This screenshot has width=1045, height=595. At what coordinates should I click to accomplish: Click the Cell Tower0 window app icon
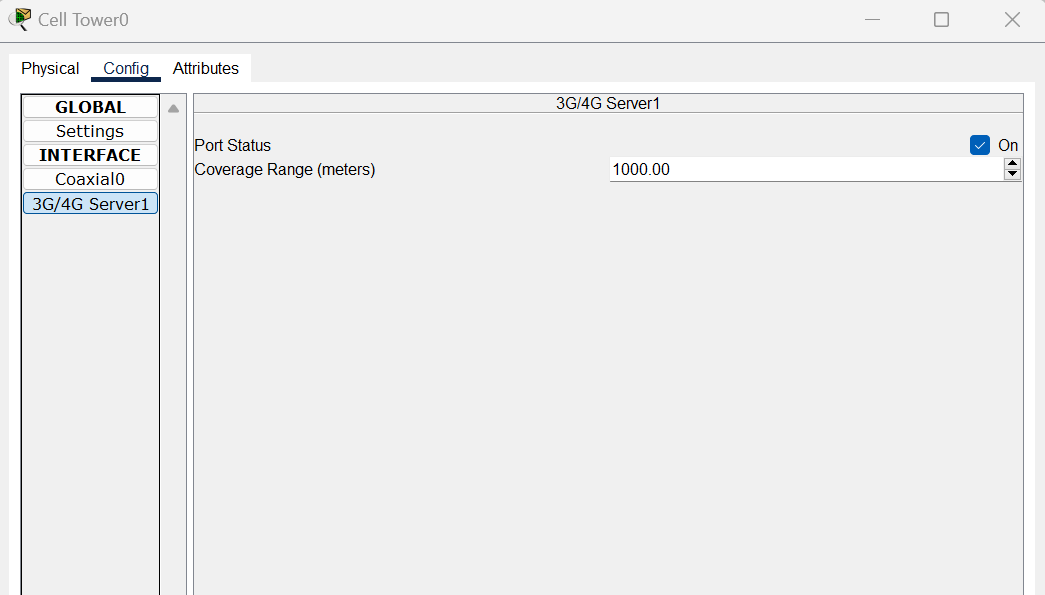(20, 19)
